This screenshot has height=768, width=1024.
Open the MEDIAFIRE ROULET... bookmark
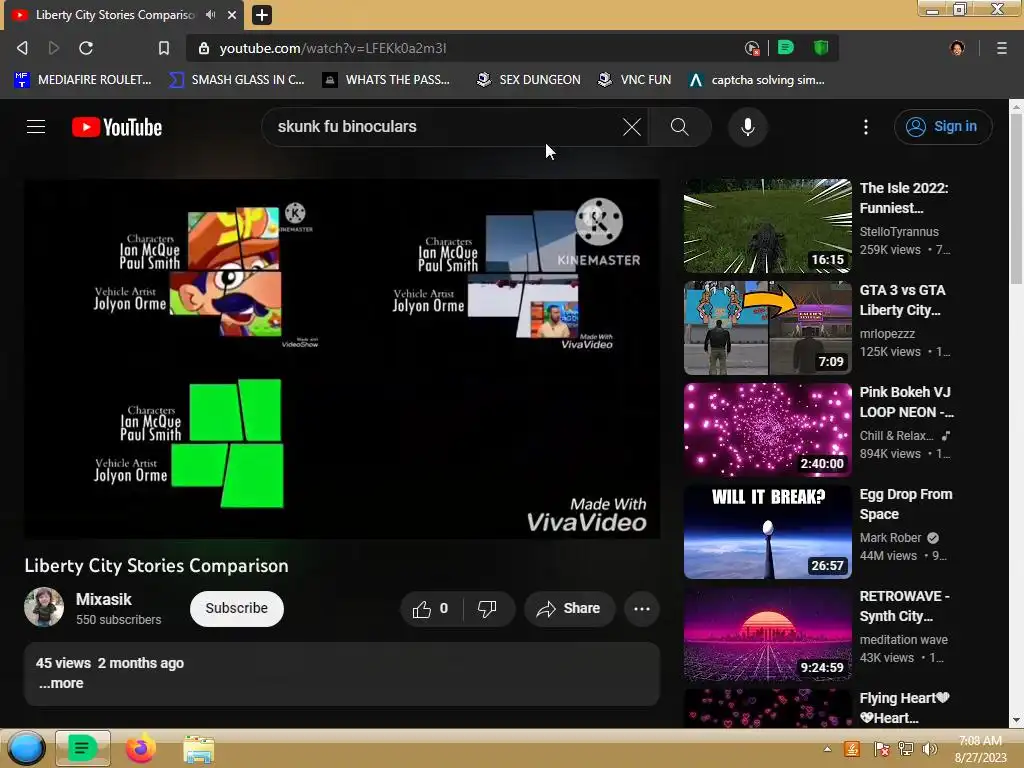pyautogui.click(x=83, y=80)
